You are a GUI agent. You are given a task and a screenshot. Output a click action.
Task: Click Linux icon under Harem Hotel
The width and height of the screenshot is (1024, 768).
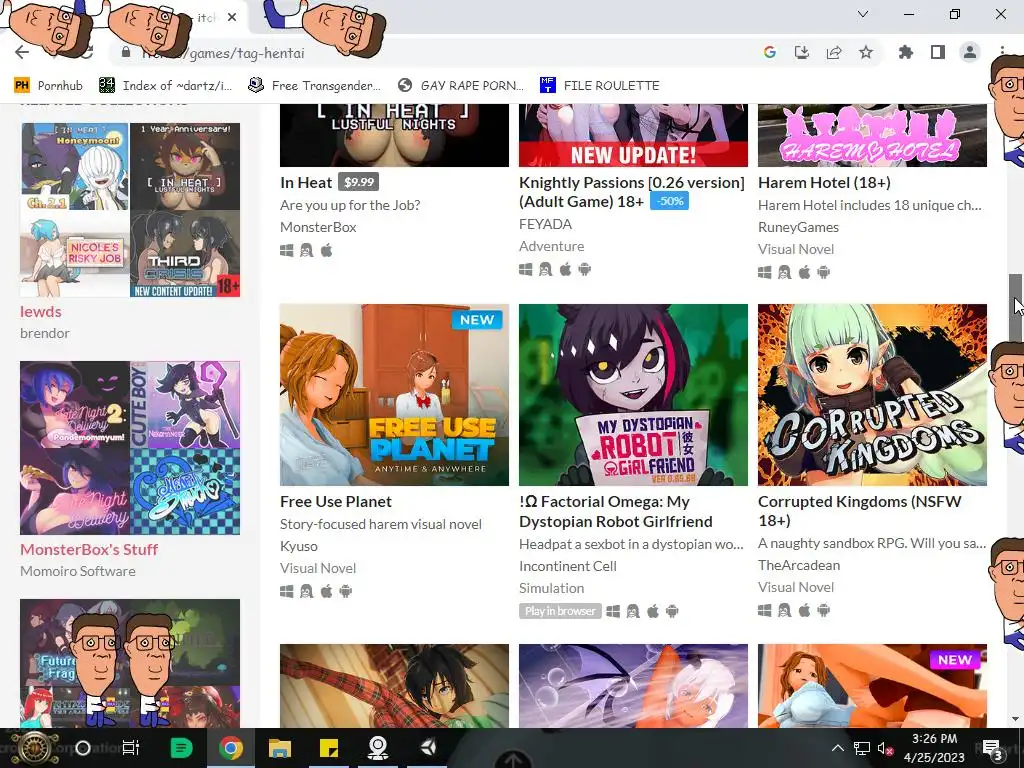(x=784, y=272)
